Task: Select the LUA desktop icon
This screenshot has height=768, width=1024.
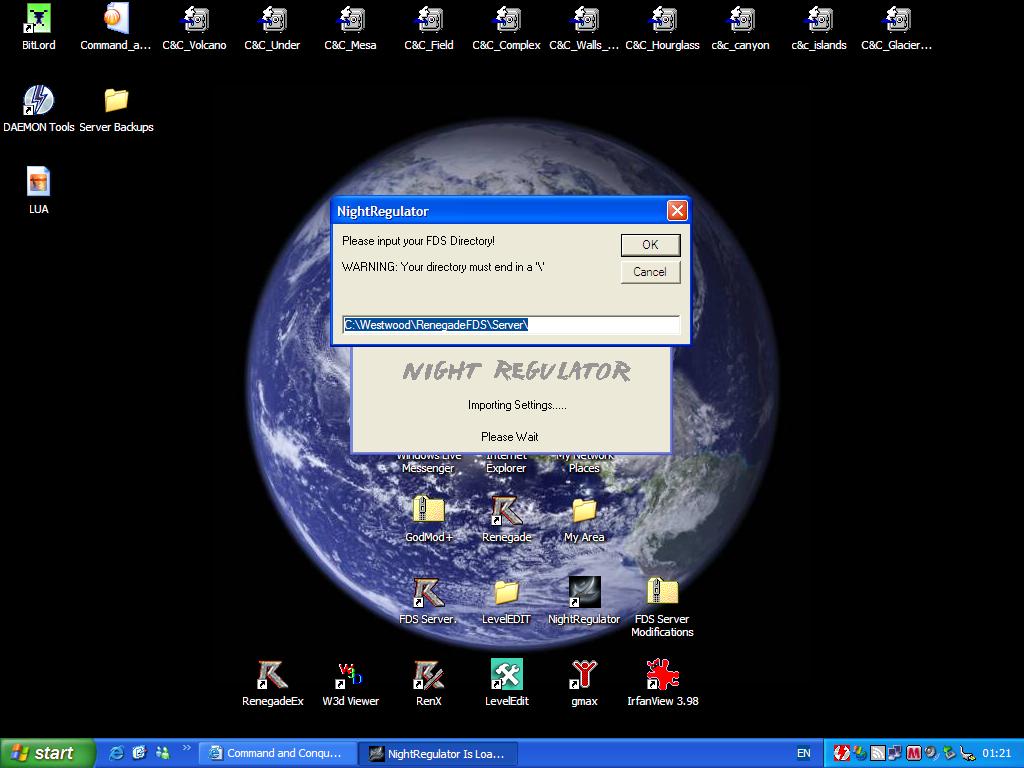Action: [38, 183]
